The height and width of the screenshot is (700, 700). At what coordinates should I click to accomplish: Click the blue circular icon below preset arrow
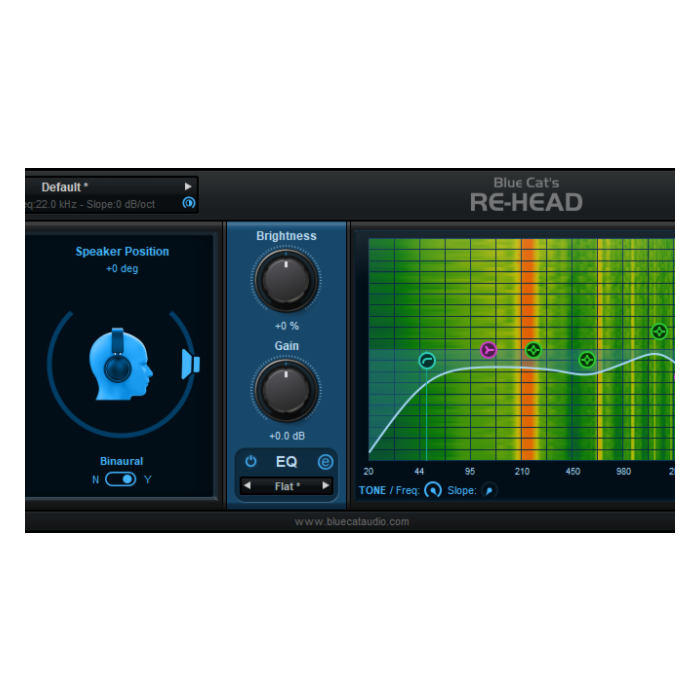click(189, 203)
